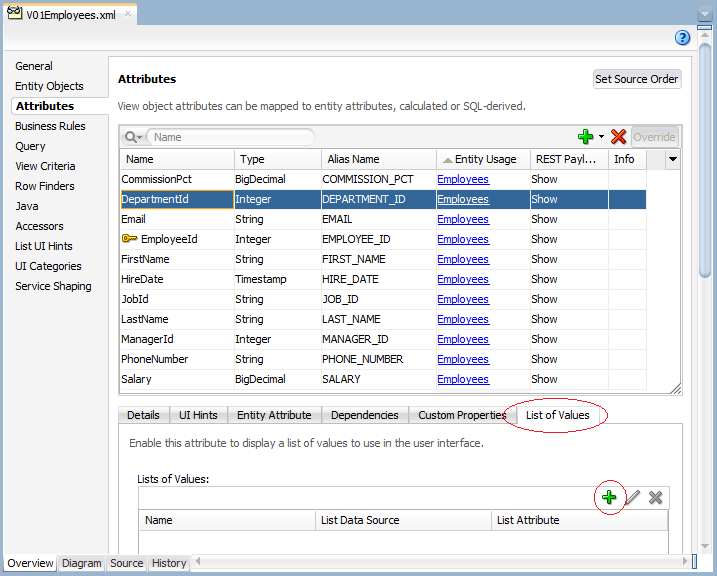This screenshot has height=576, width=717.
Task: Open Employees link in ManagerId row
Action: pos(463,339)
